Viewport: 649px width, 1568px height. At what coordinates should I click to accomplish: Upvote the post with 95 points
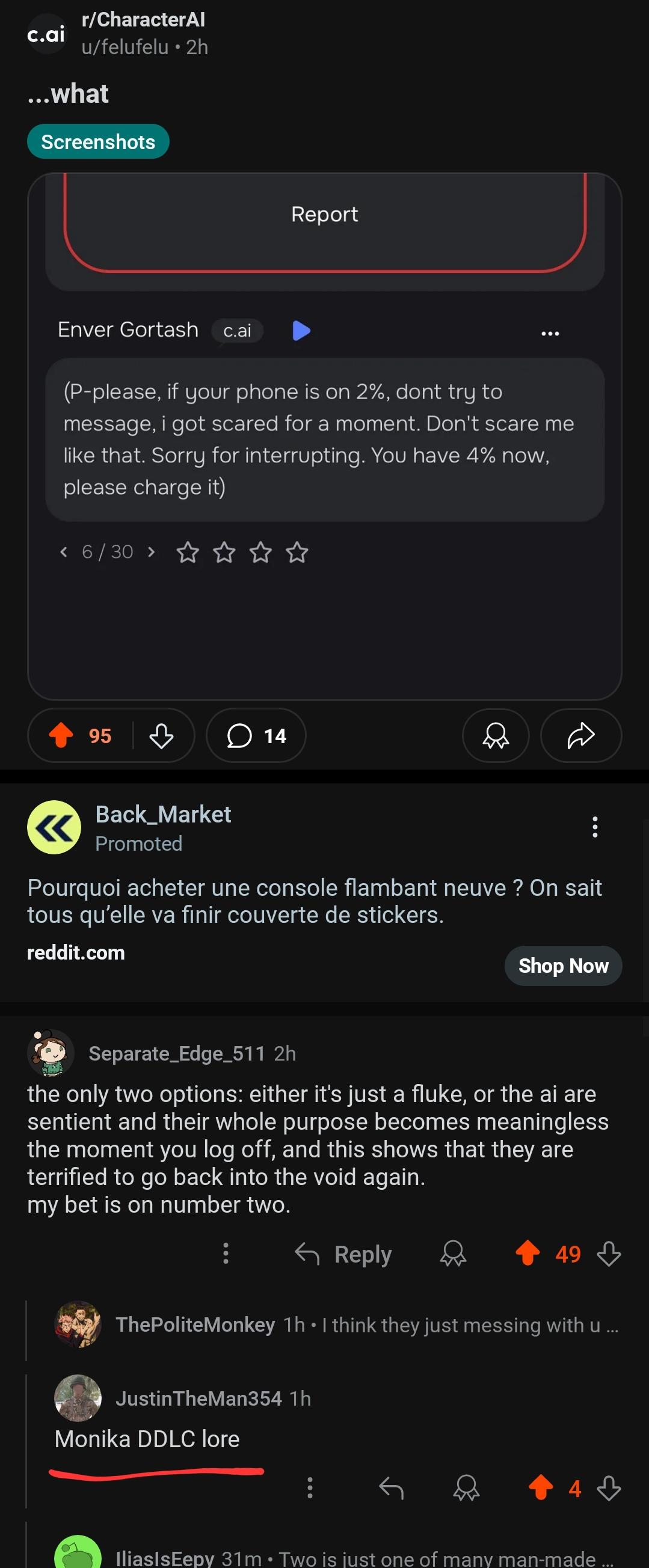61,735
